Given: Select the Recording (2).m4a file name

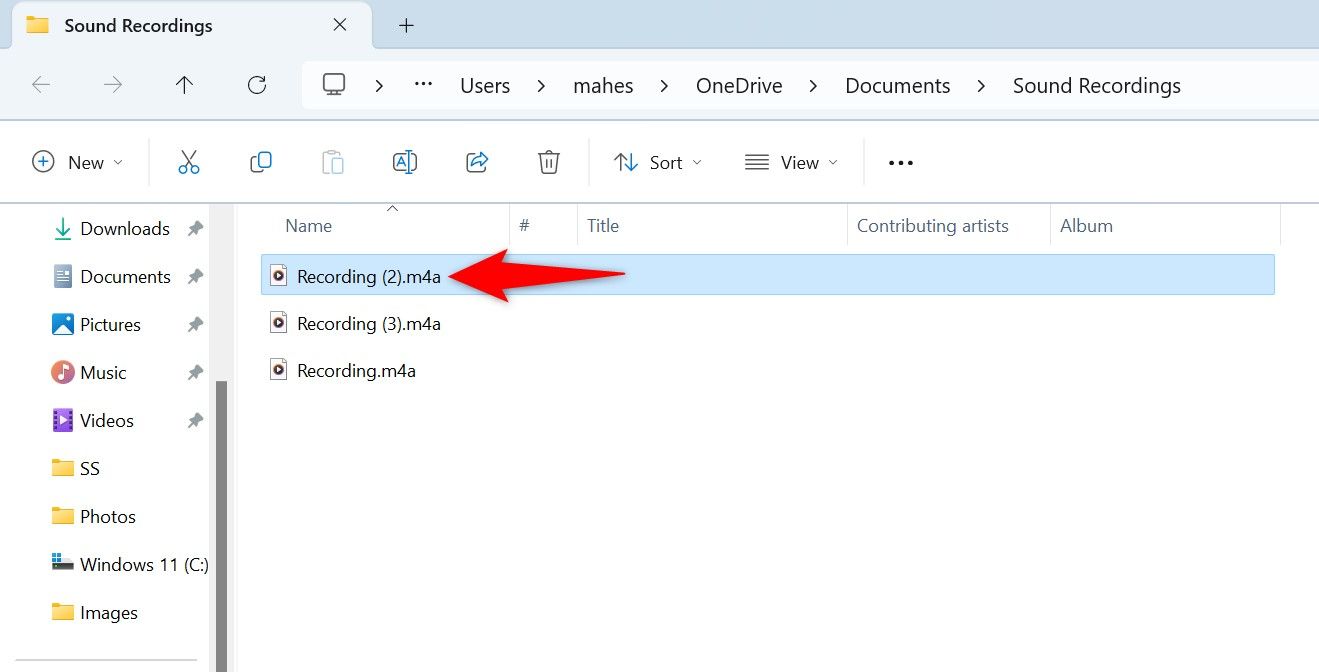Looking at the screenshot, I should (369, 276).
